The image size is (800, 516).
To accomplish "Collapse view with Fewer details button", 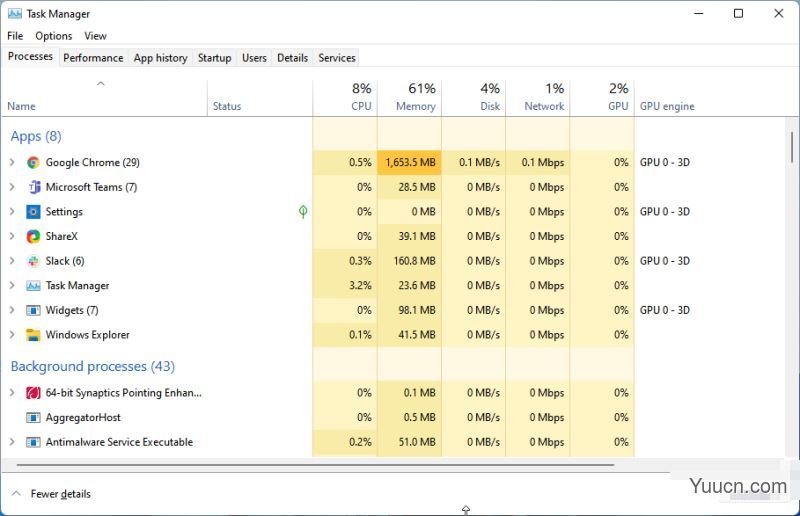I will [x=51, y=494].
